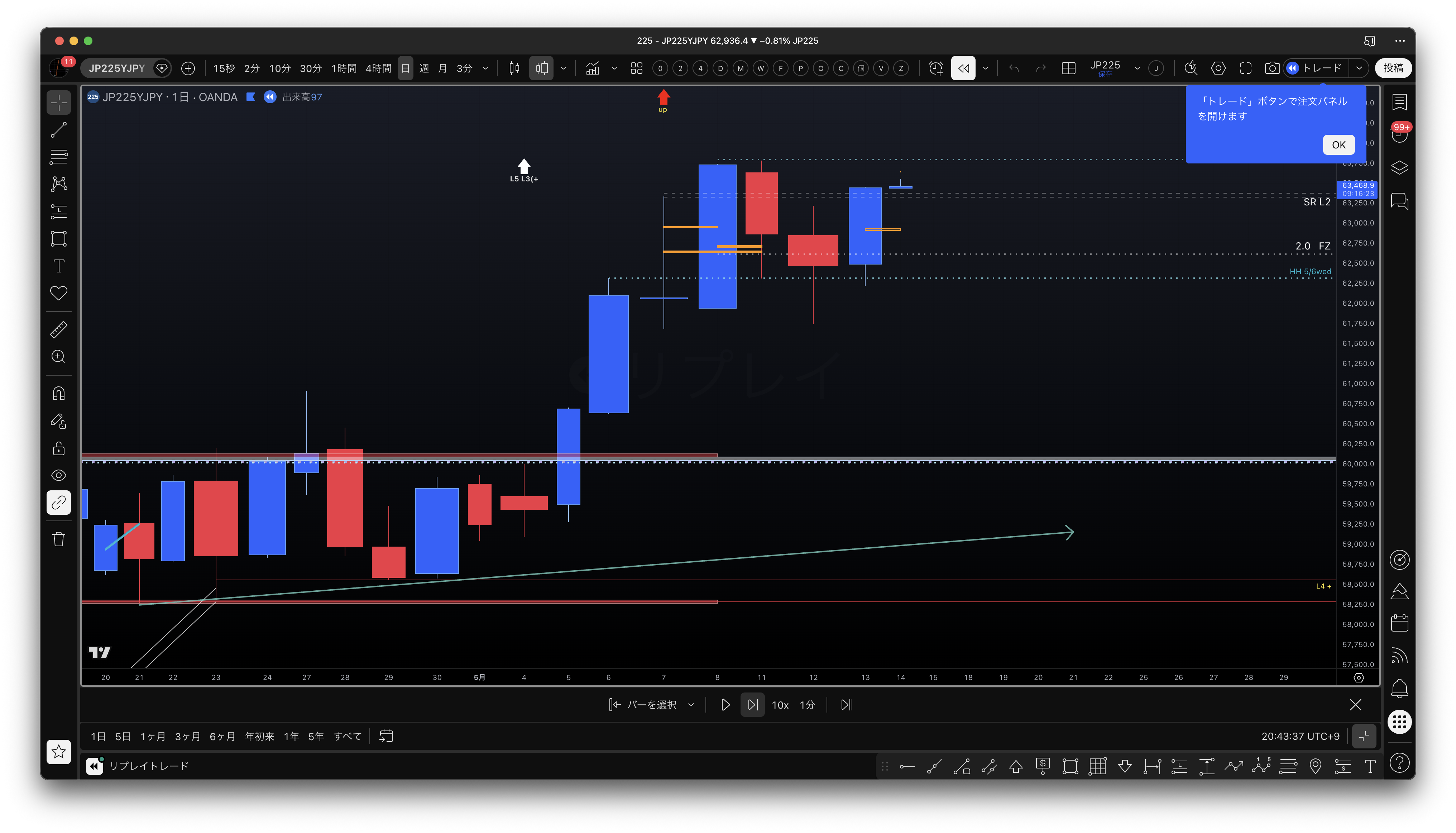Switch to the 15秒 interval
This screenshot has width=1456, height=833.
click(x=224, y=68)
